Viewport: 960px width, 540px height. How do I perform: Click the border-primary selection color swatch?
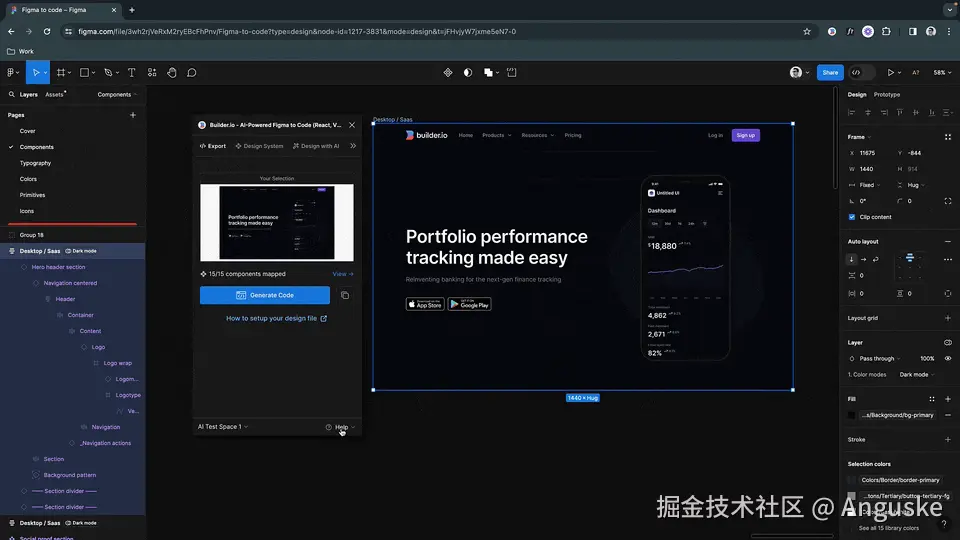(851, 480)
